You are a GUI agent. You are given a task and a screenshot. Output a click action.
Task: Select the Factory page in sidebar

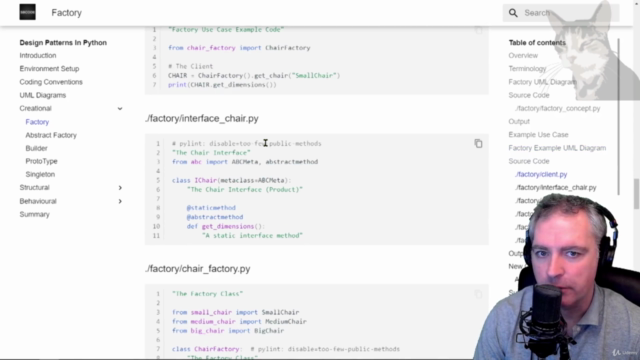point(37,122)
